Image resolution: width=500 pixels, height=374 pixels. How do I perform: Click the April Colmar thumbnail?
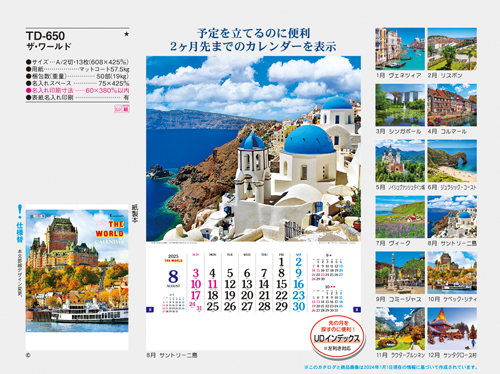coord(452,105)
